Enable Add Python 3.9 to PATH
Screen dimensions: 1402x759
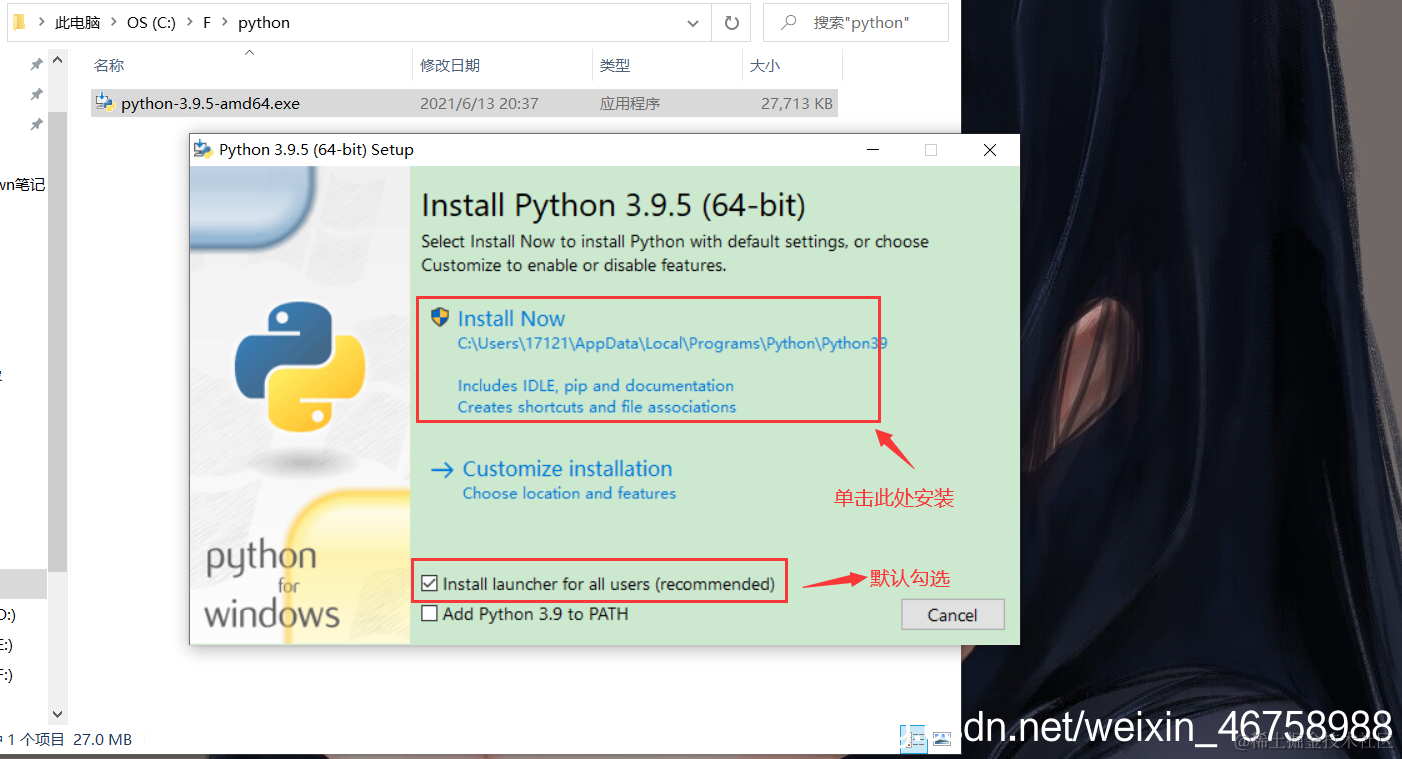click(x=430, y=614)
